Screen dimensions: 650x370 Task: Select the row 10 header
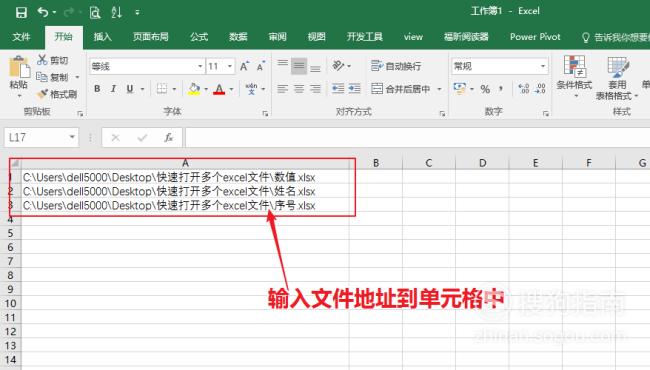[x=10, y=303]
